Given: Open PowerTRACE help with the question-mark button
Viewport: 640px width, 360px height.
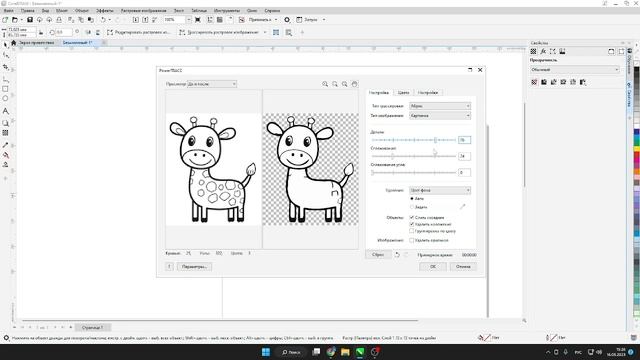Looking at the screenshot, I should tap(169, 267).
